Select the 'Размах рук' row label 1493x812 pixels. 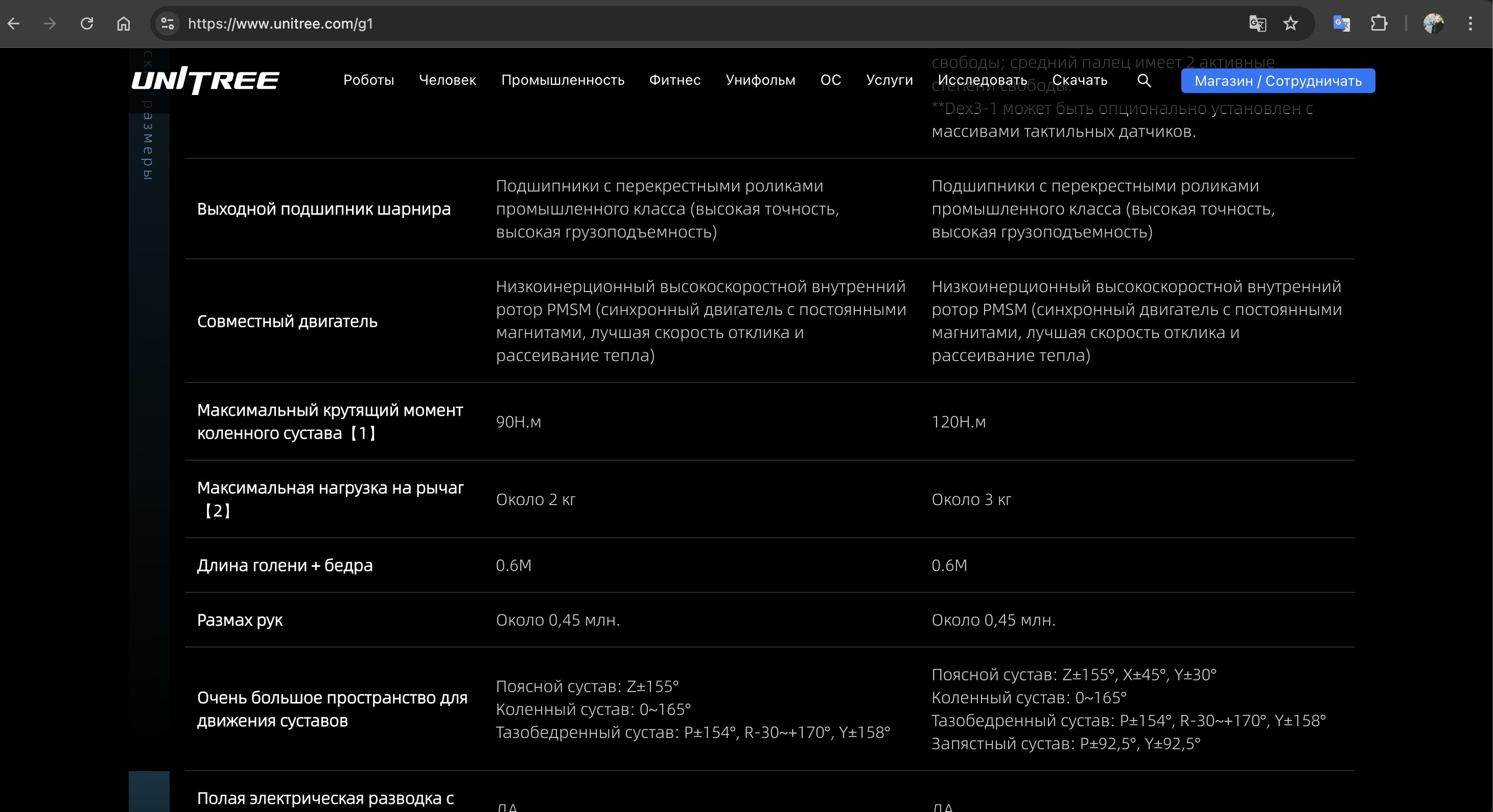(x=239, y=620)
